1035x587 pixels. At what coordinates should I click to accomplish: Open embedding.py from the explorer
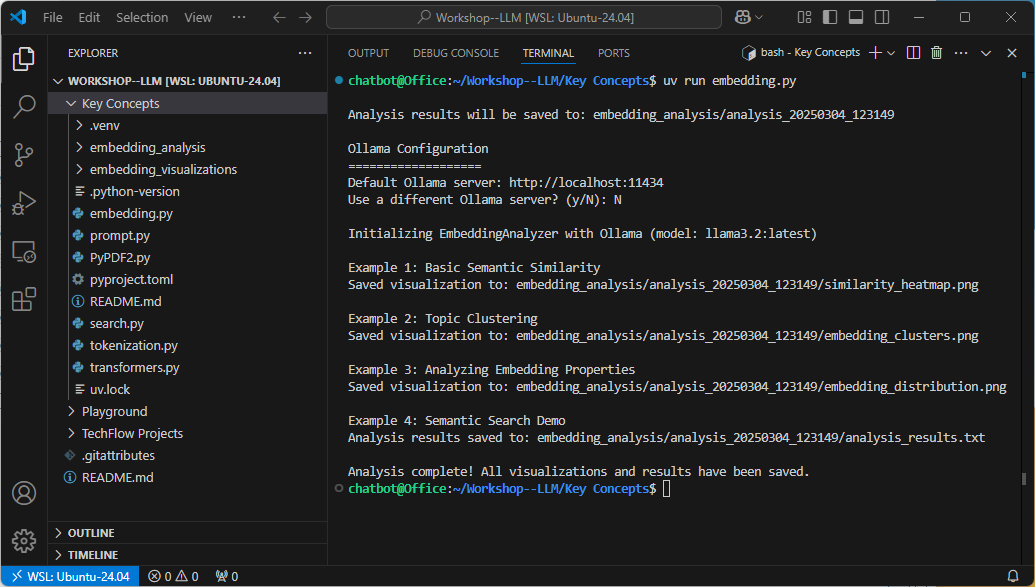pyautogui.click(x=131, y=213)
